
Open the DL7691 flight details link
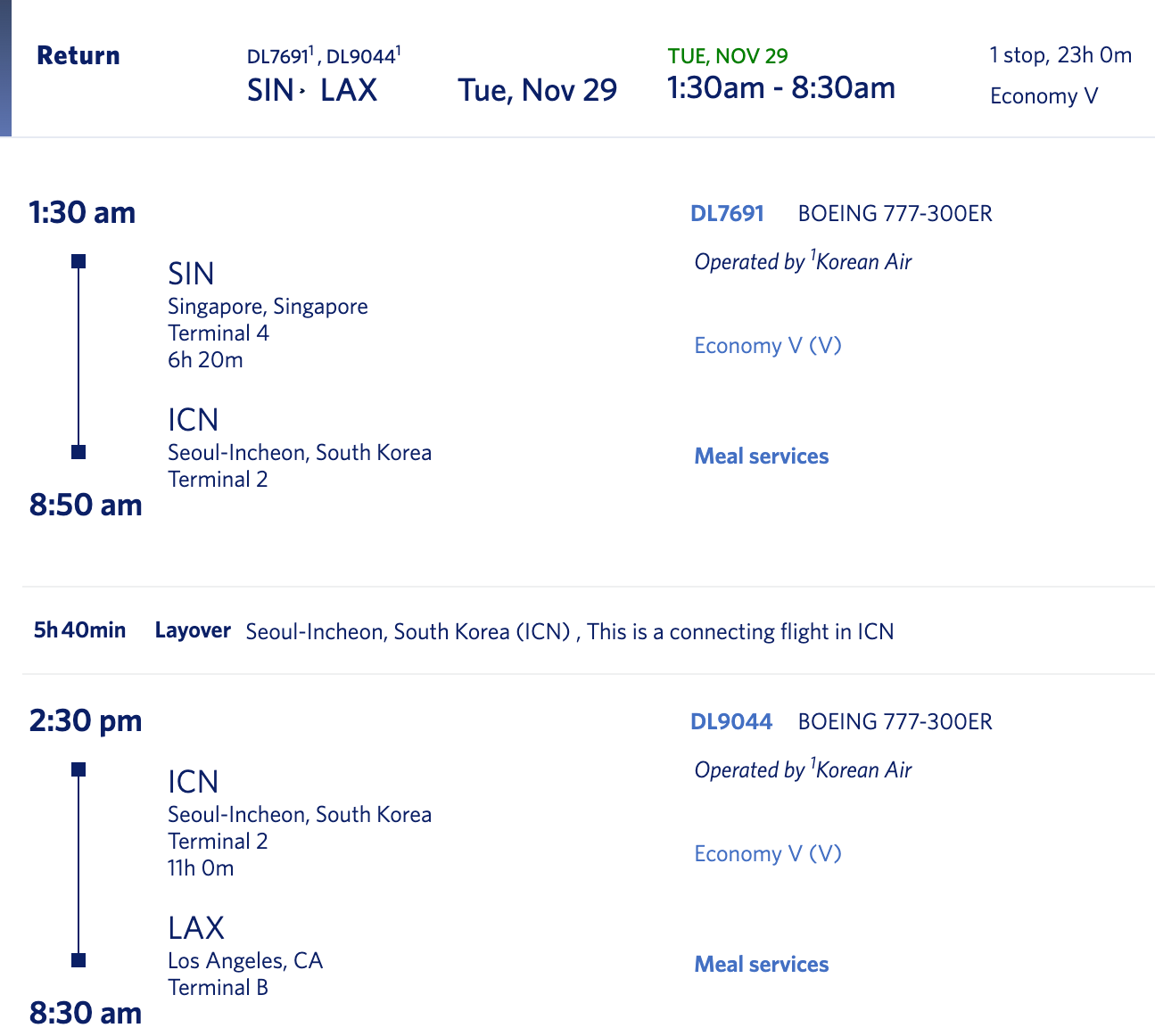click(x=727, y=214)
